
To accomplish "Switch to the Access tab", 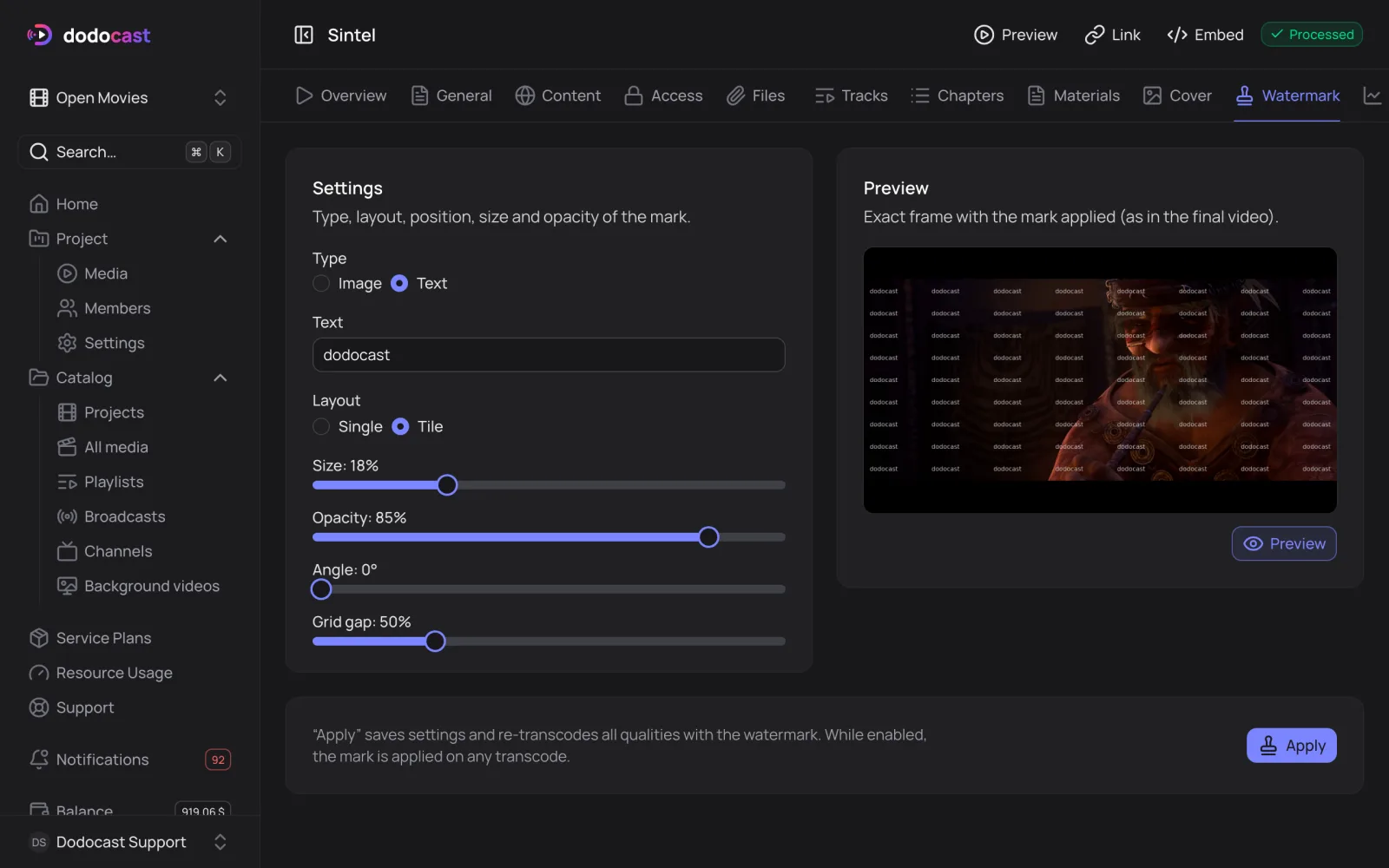I will tap(663, 95).
